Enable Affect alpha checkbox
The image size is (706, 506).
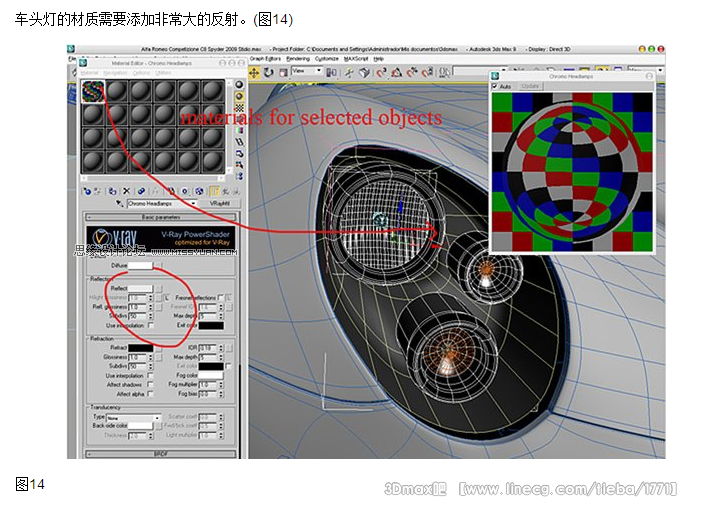click(x=150, y=394)
